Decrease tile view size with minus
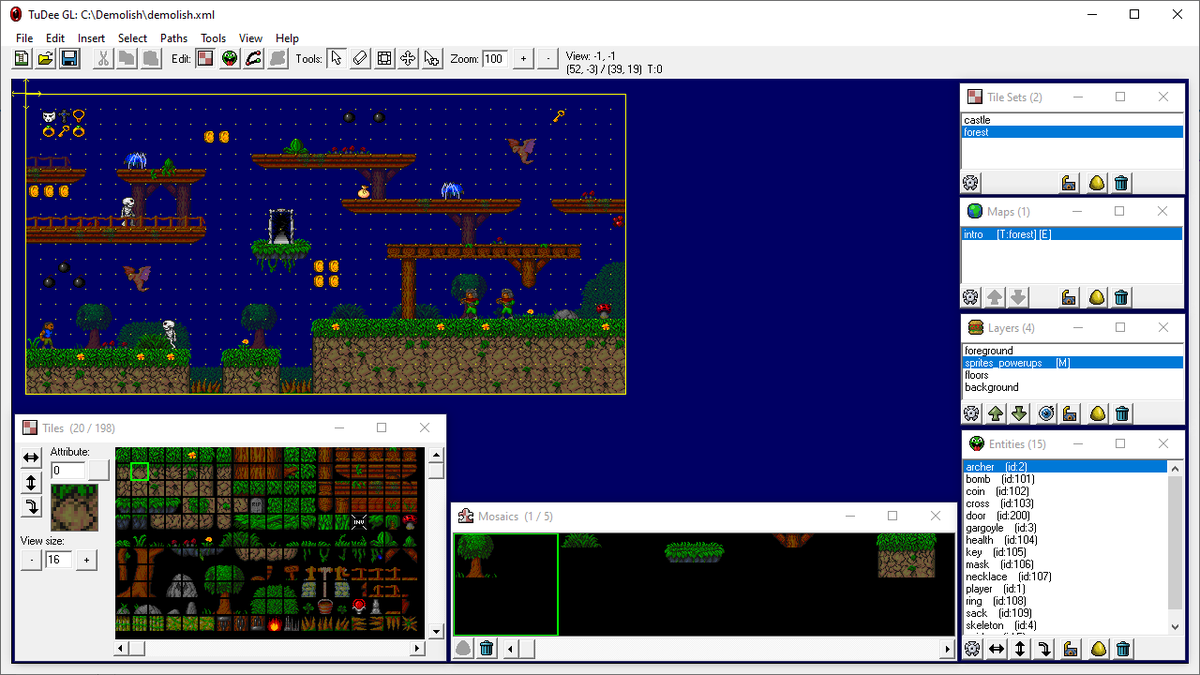The image size is (1200, 675). (x=31, y=560)
